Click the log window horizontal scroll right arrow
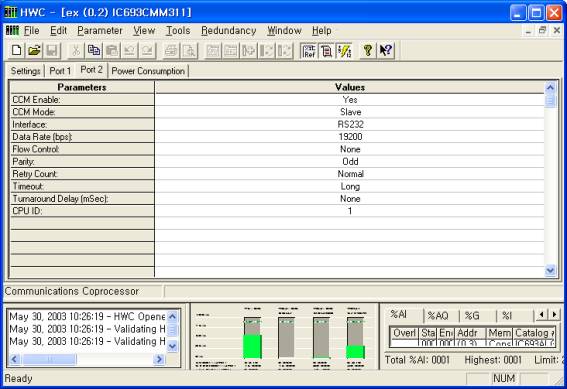Viewport: 567px width, 389px height. pos(159,359)
